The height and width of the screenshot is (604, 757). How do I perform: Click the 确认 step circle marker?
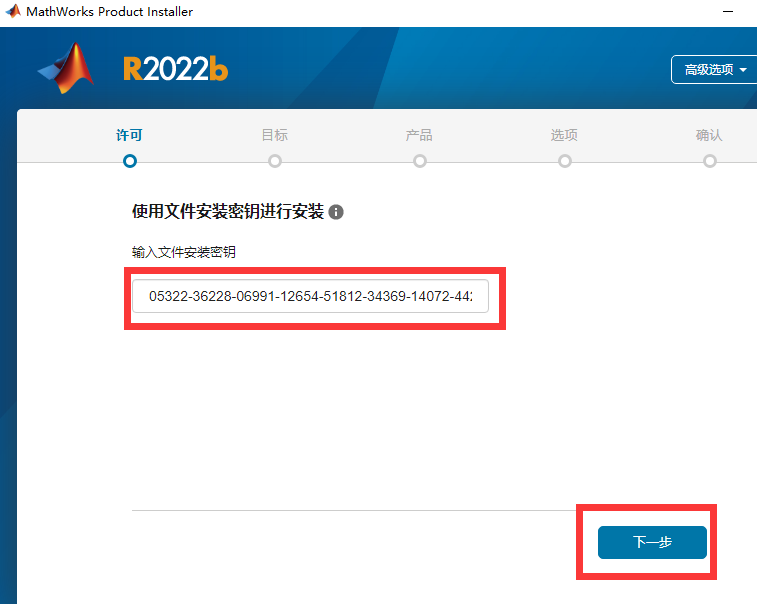tap(710, 161)
